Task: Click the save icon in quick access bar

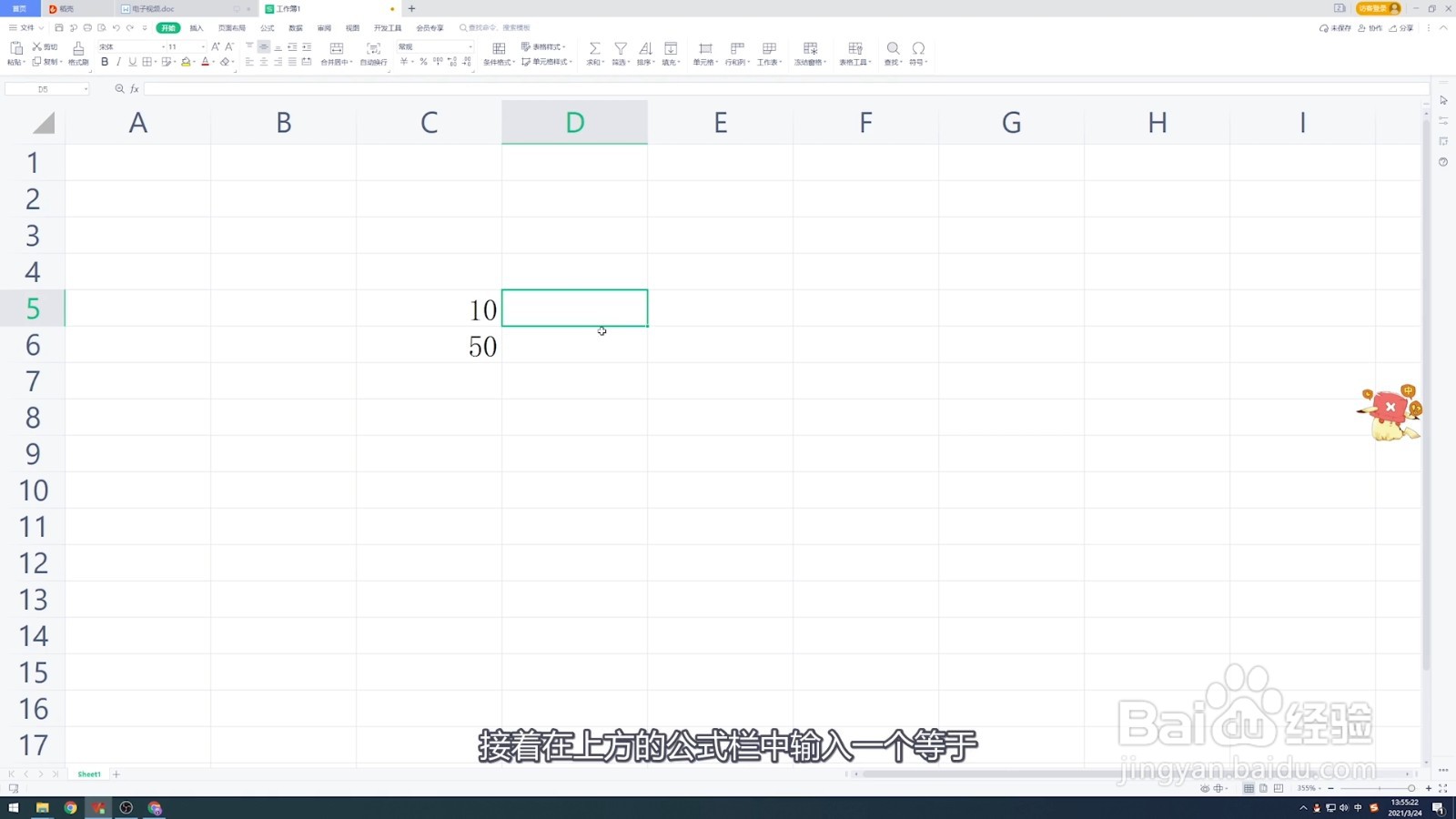Action: [x=59, y=28]
